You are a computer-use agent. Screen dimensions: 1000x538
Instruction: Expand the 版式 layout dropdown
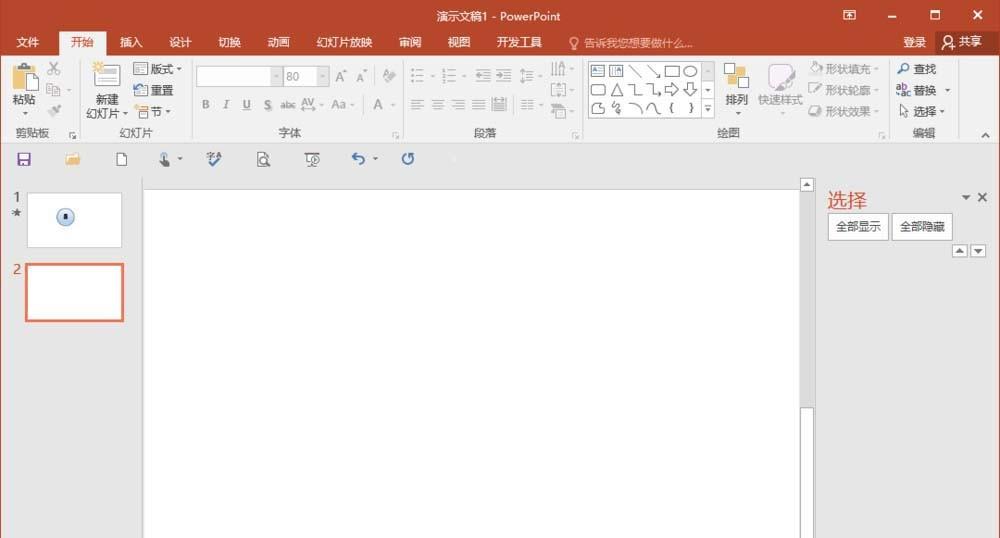(157, 69)
